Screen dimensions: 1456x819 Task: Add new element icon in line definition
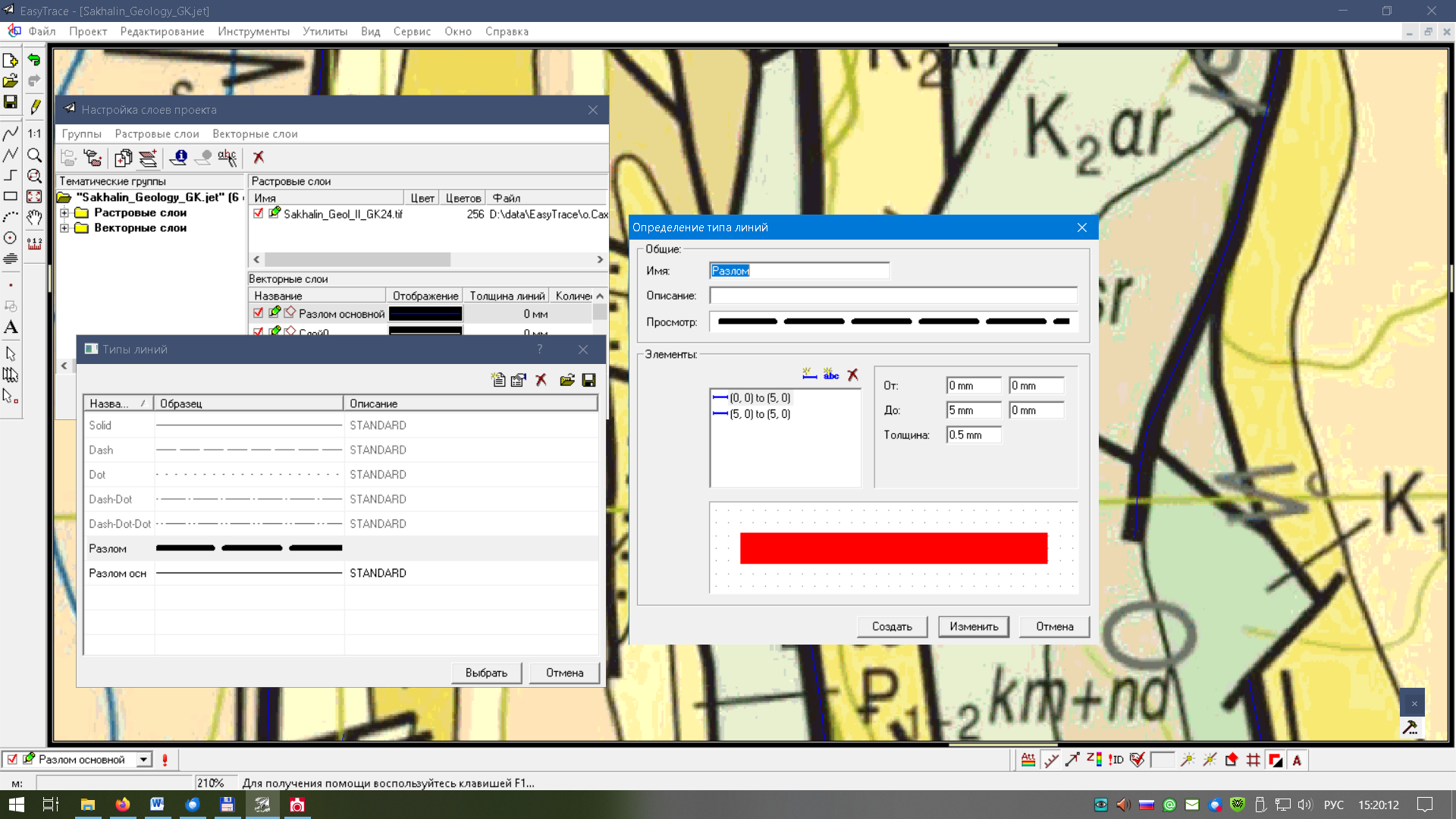(809, 375)
